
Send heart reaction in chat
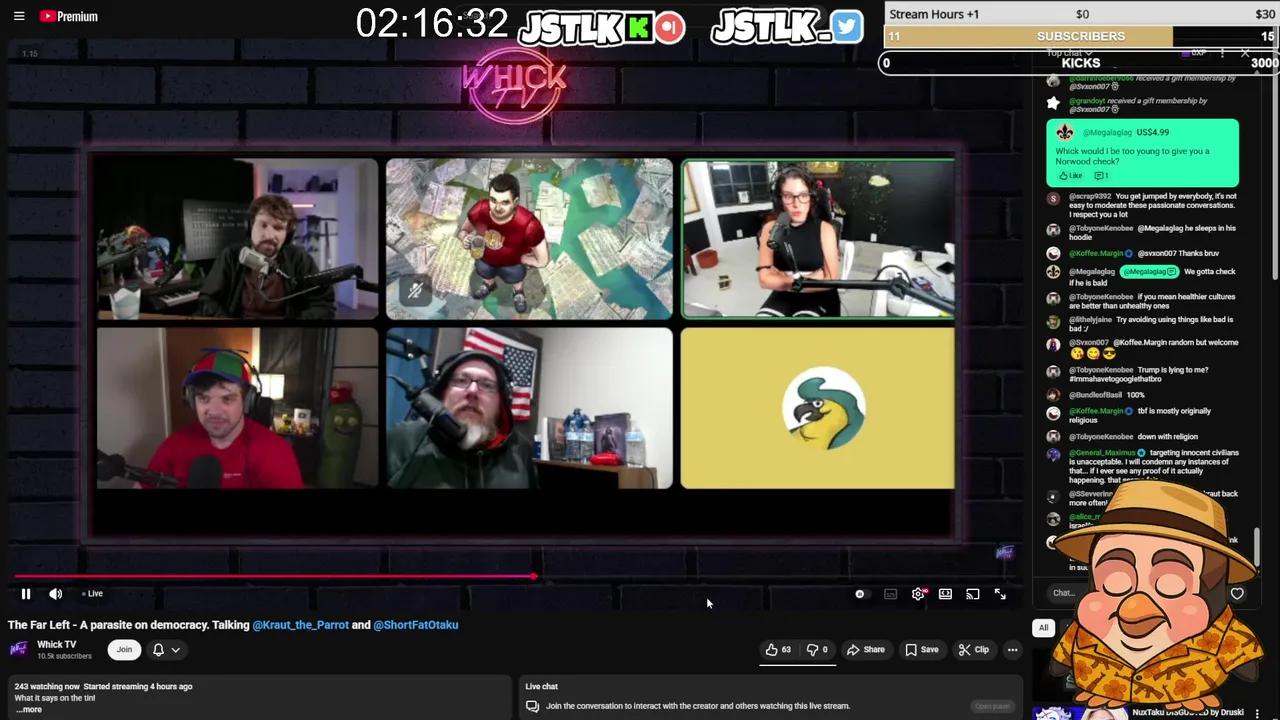click(1237, 594)
